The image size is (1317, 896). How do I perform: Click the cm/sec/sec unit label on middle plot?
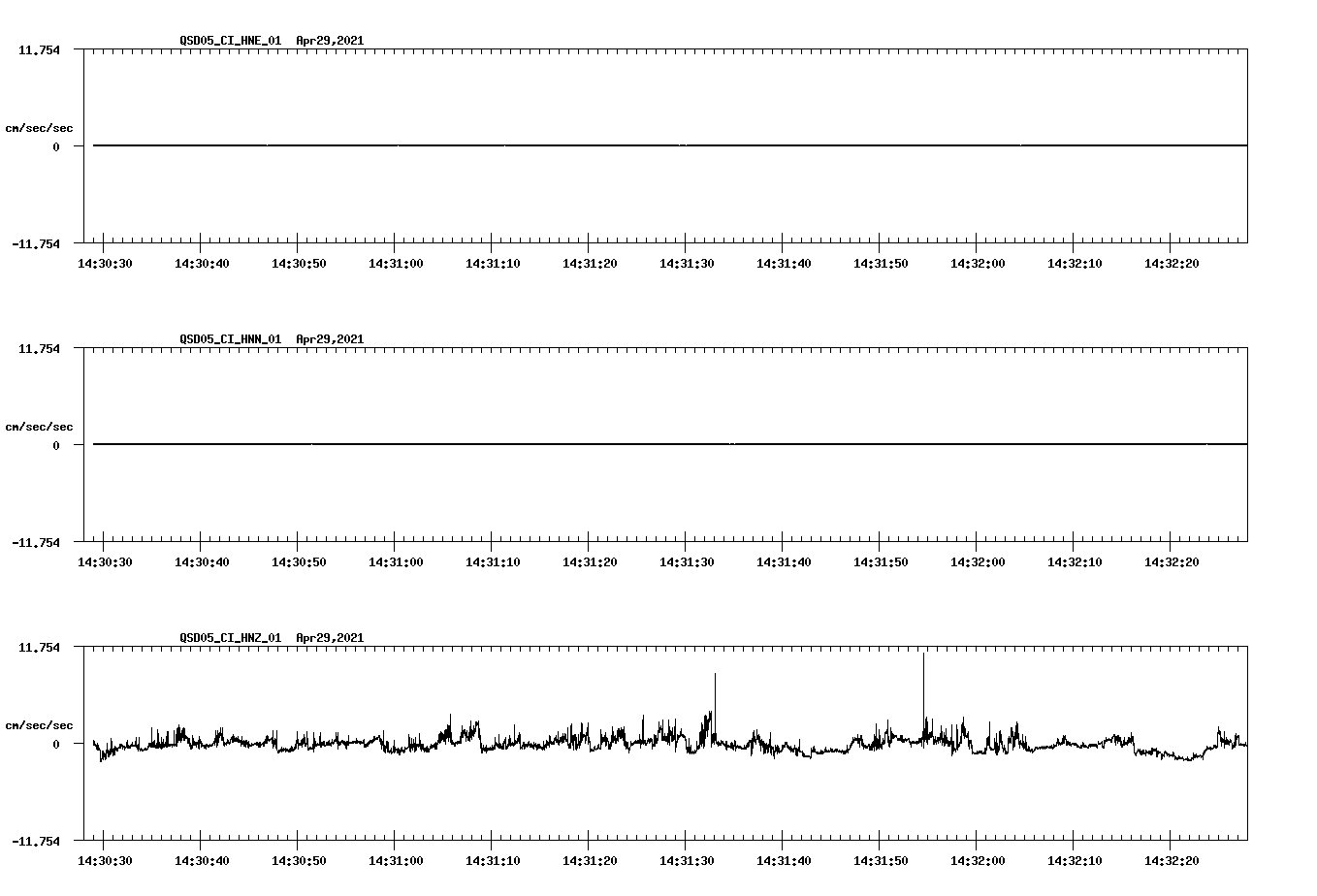point(40,426)
